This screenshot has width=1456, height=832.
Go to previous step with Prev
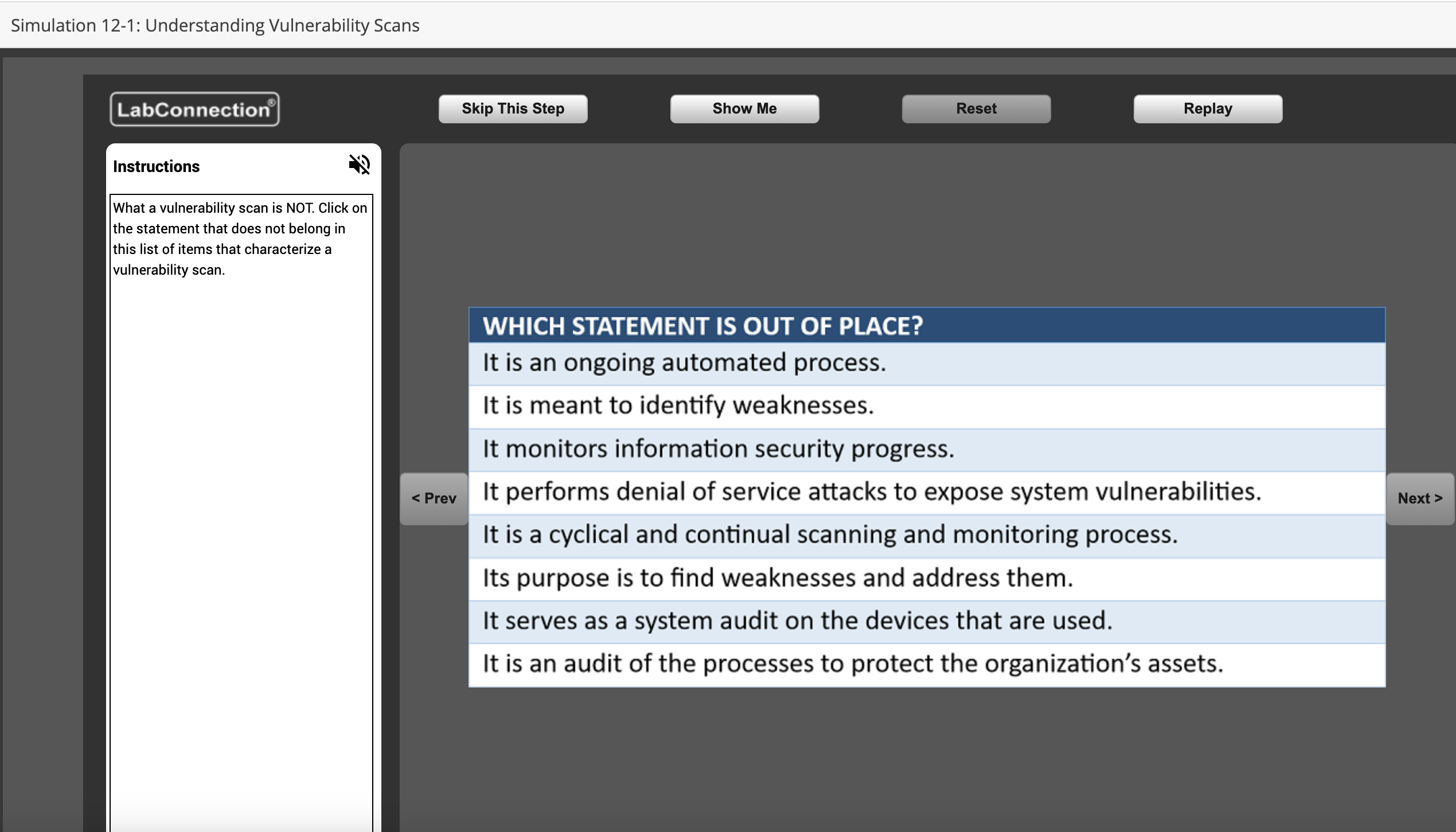coord(434,498)
